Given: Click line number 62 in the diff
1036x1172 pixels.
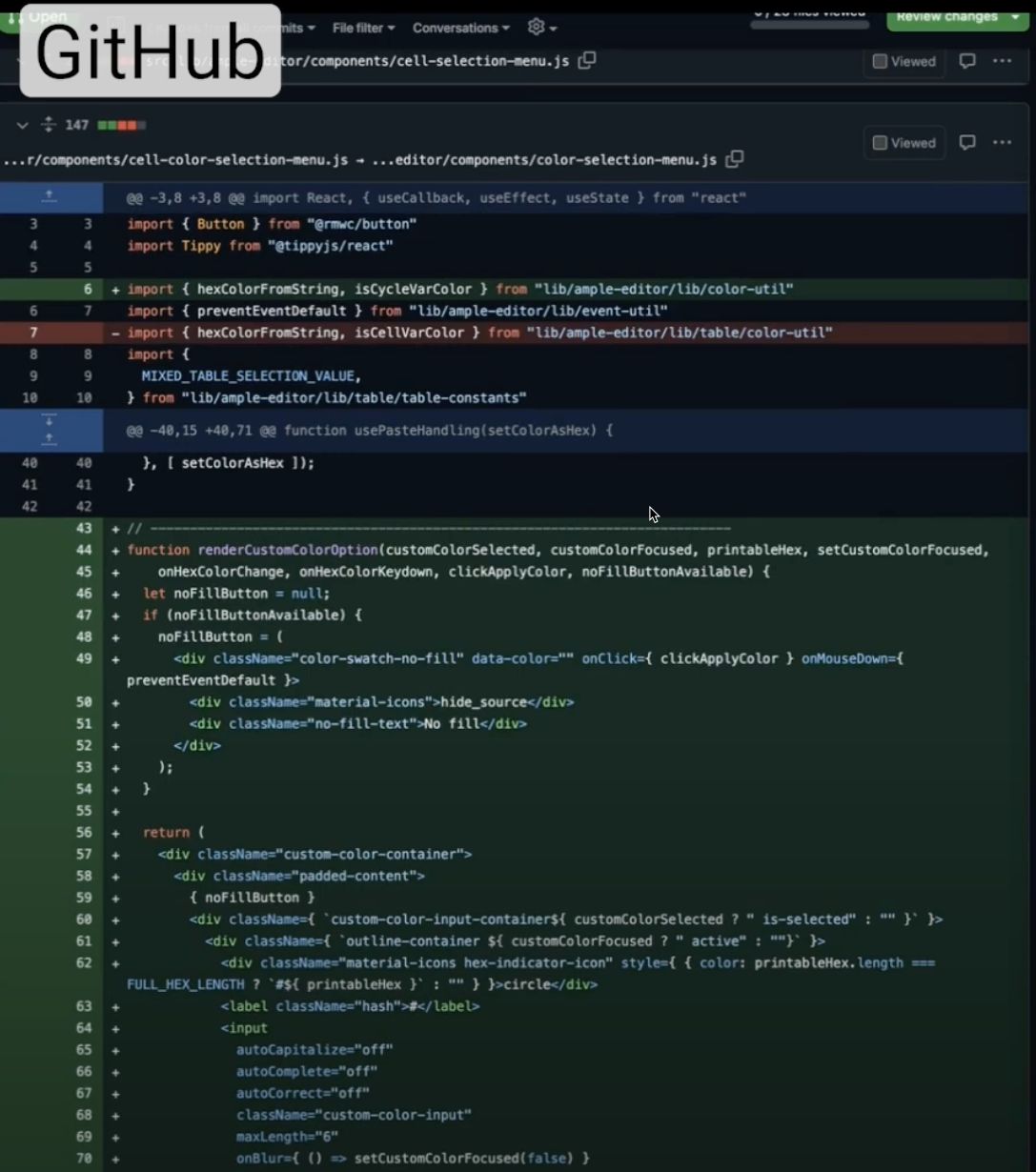Looking at the screenshot, I should pos(84,963).
